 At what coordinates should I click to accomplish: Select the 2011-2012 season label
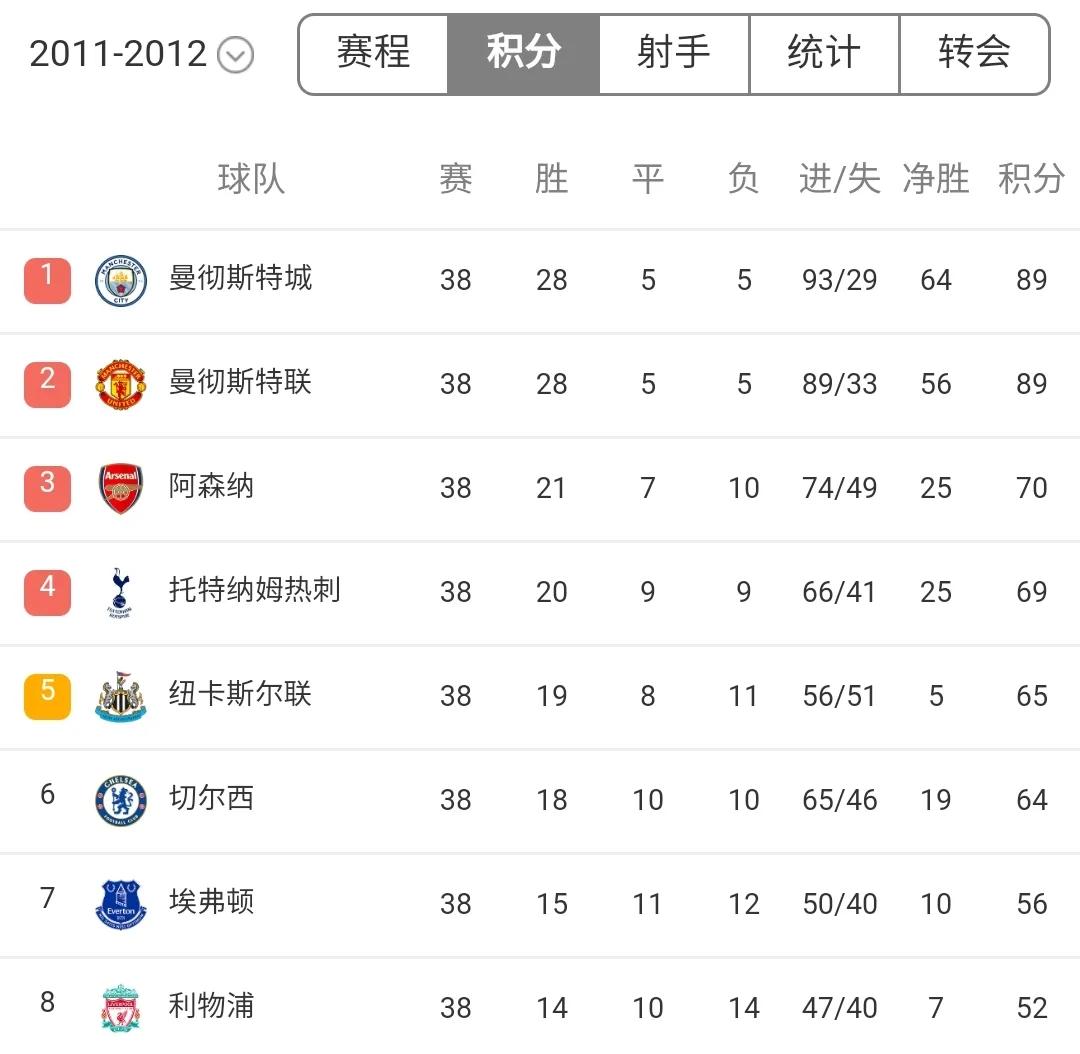tap(118, 54)
